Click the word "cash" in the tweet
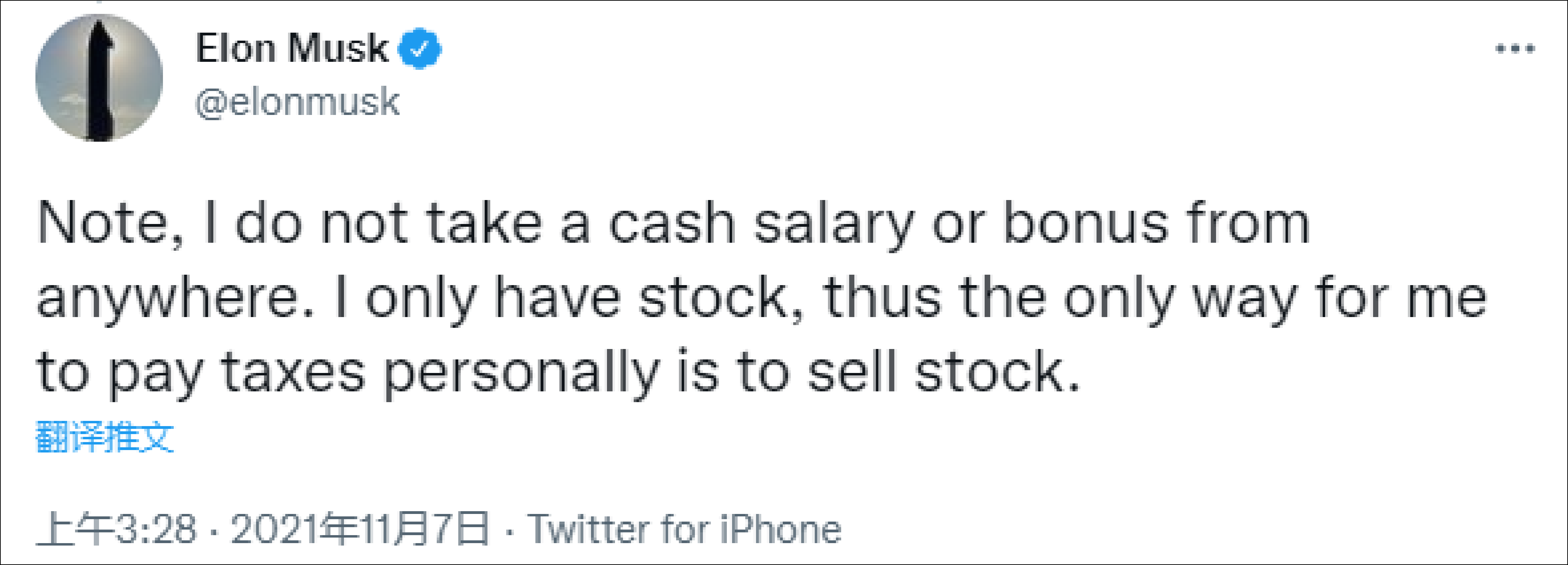The height and width of the screenshot is (565, 1568). click(671, 224)
